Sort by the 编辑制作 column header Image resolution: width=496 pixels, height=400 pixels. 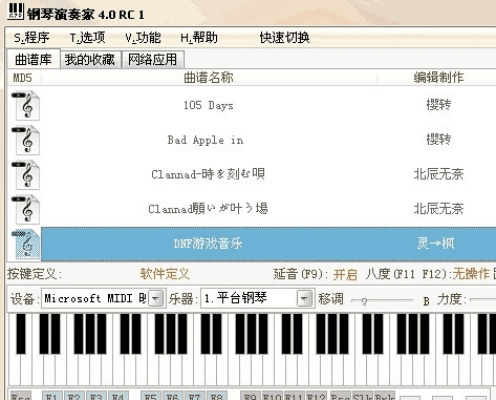click(438, 78)
